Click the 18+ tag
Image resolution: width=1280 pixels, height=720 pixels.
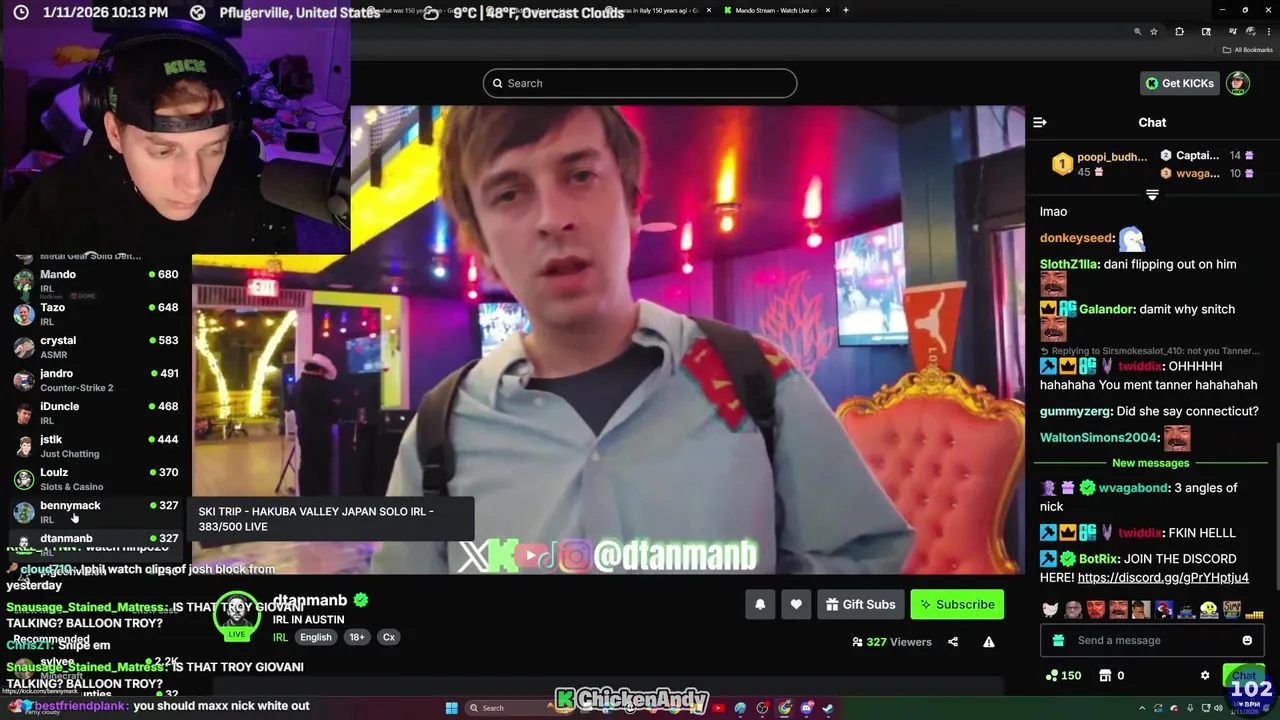[x=357, y=637]
